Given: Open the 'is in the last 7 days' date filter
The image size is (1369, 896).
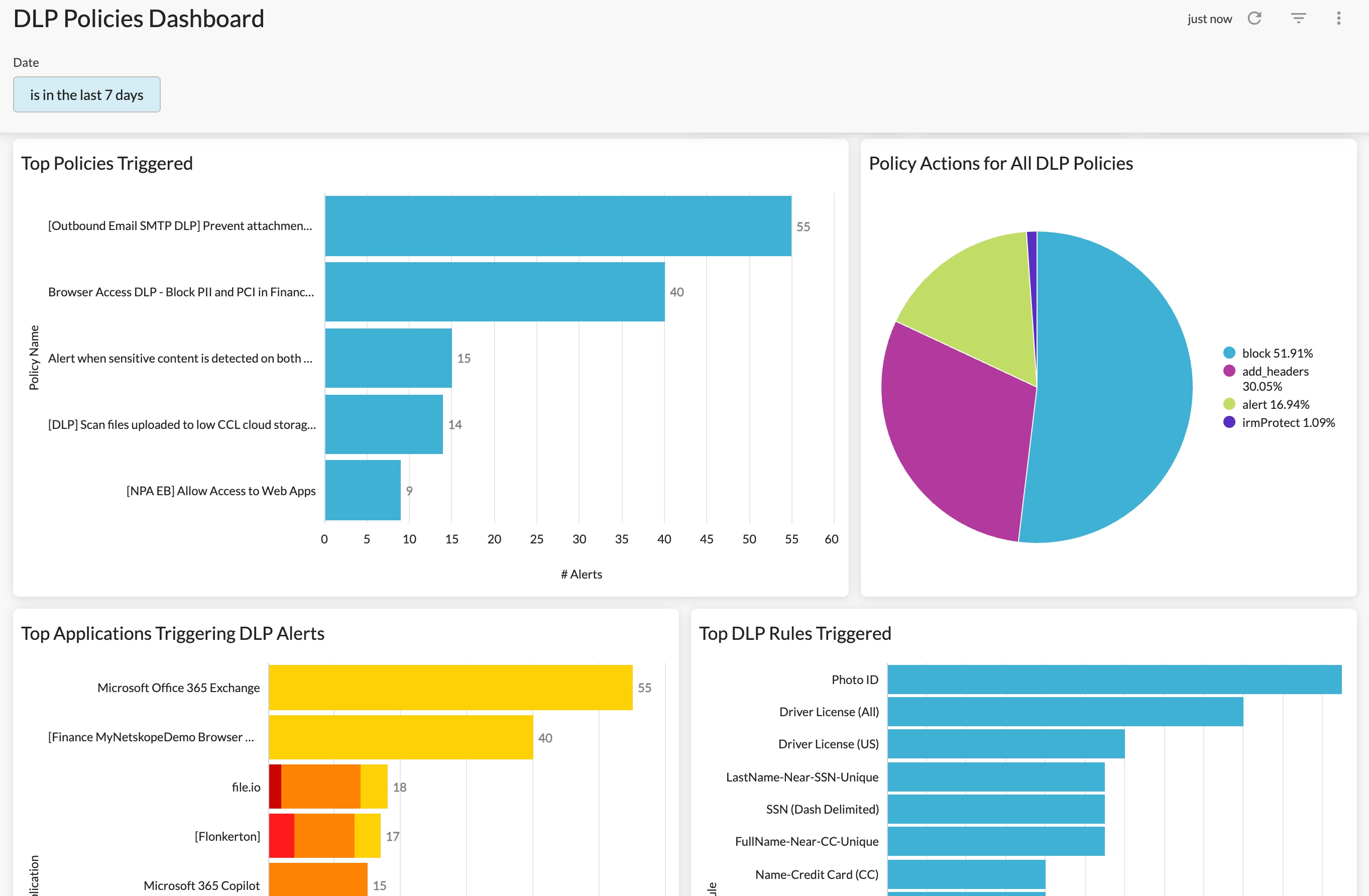Looking at the screenshot, I should (87, 95).
